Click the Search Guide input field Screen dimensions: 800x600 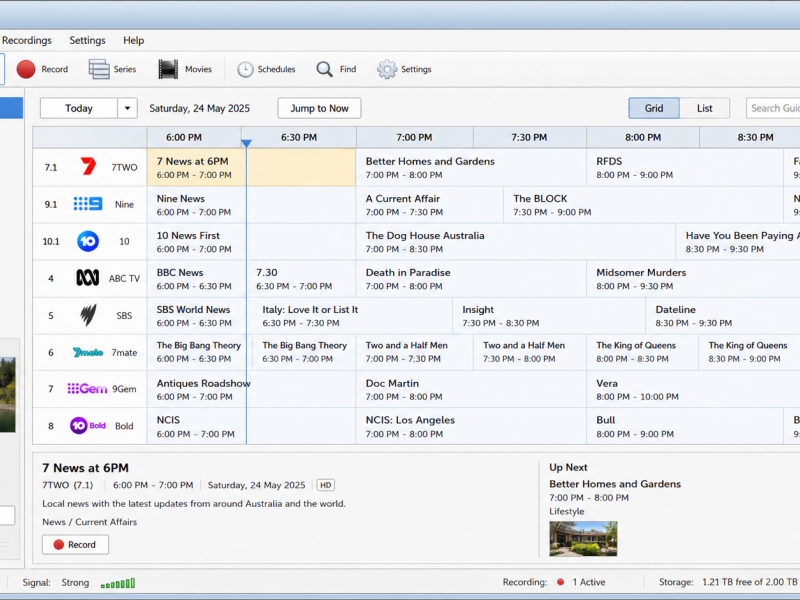pyautogui.click(x=773, y=108)
